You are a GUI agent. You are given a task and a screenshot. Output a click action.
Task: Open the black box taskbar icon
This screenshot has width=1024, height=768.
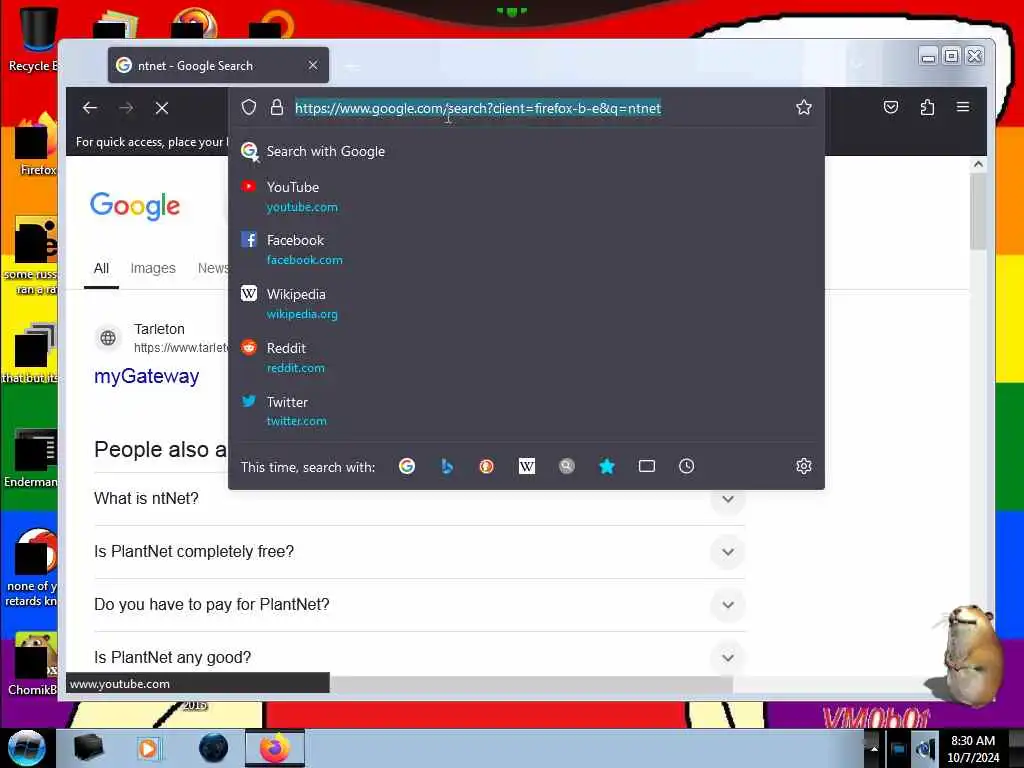(88, 748)
